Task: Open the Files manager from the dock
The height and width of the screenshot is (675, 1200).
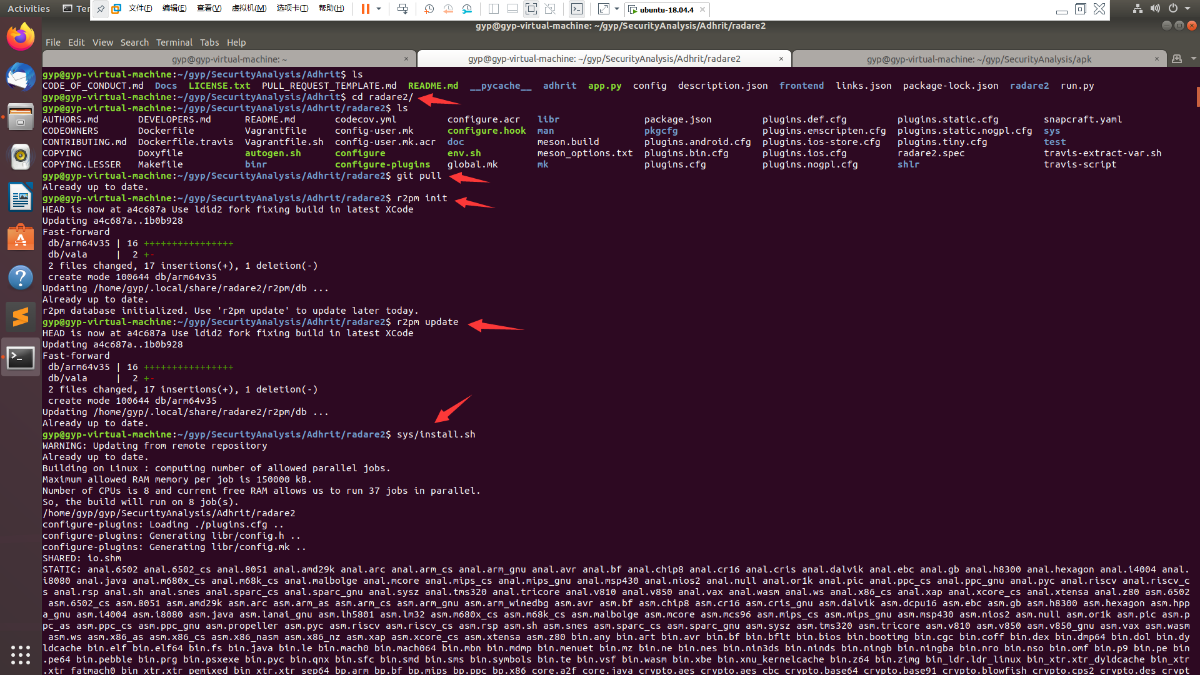Action: pyautogui.click(x=19, y=117)
